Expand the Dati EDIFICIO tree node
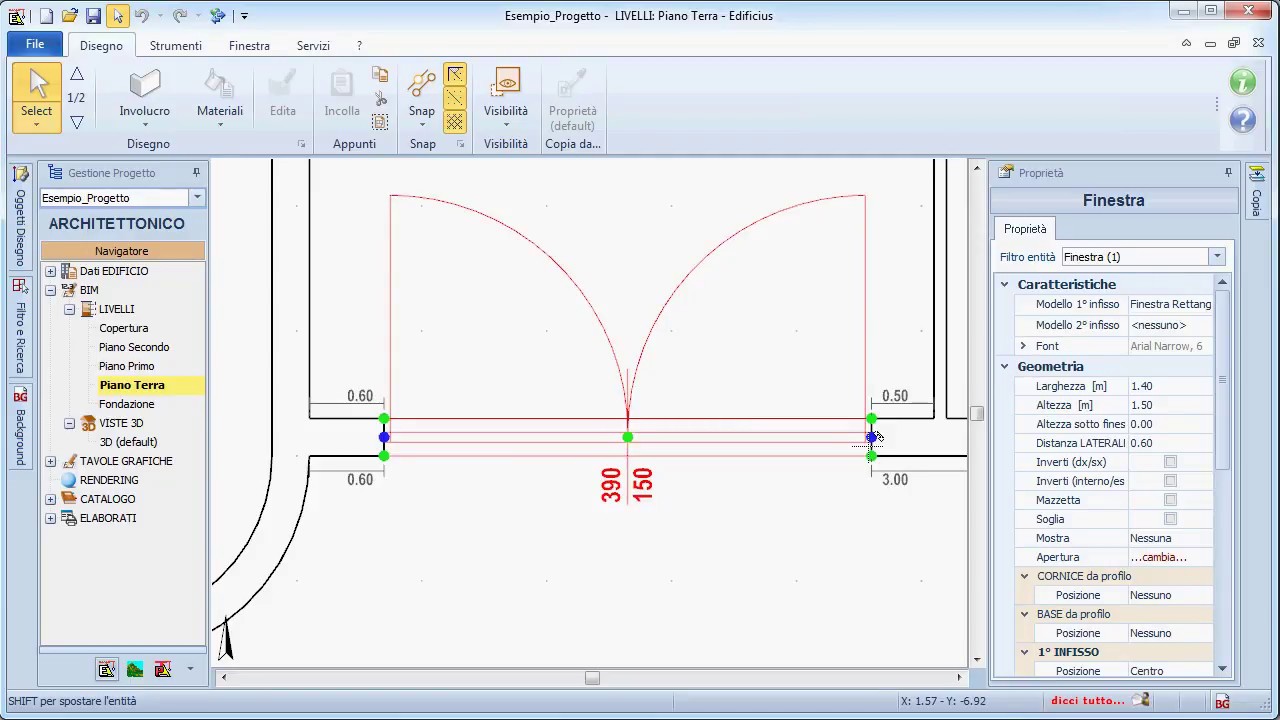Viewport: 1280px width, 720px height. tap(50, 271)
